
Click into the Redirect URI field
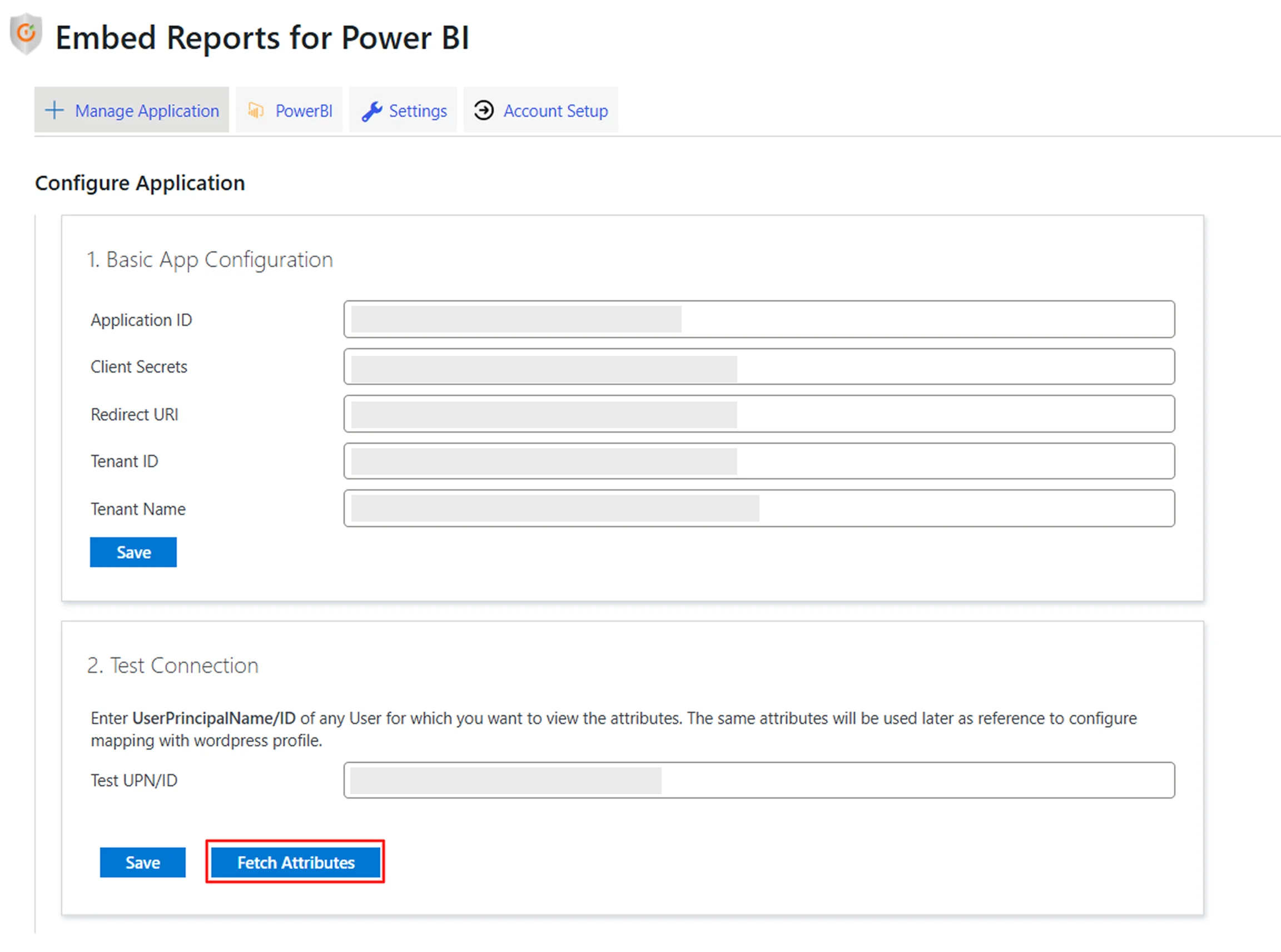click(759, 414)
